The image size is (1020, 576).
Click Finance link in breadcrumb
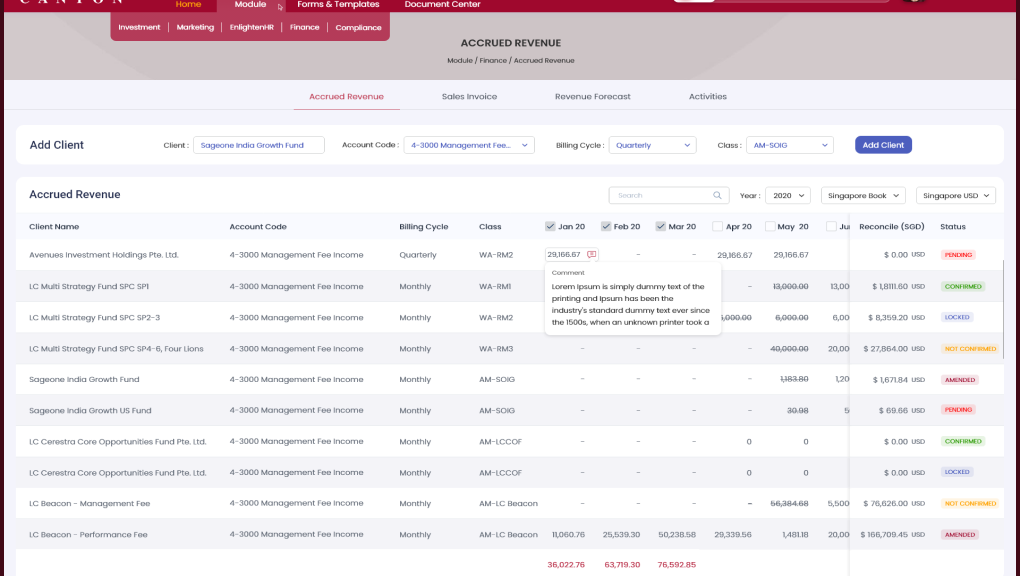[493, 61]
